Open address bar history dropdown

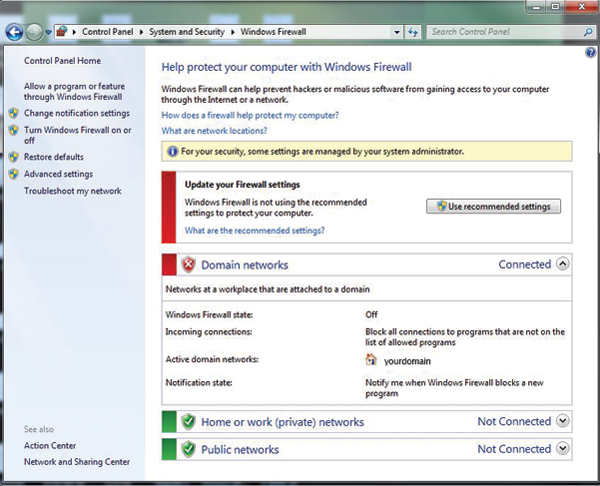pyautogui.click(x=397, y=33)
